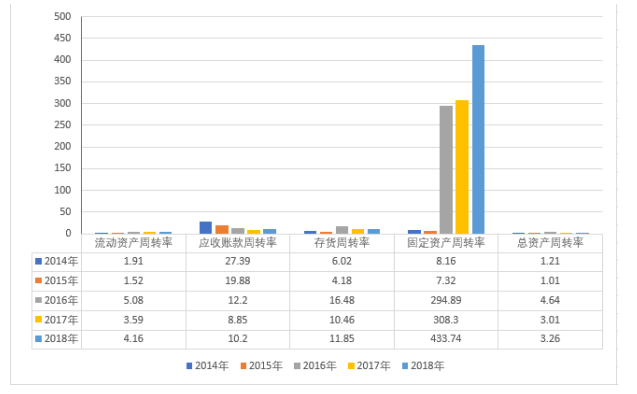Select the 2017年 row header in data table

point(56,320)
